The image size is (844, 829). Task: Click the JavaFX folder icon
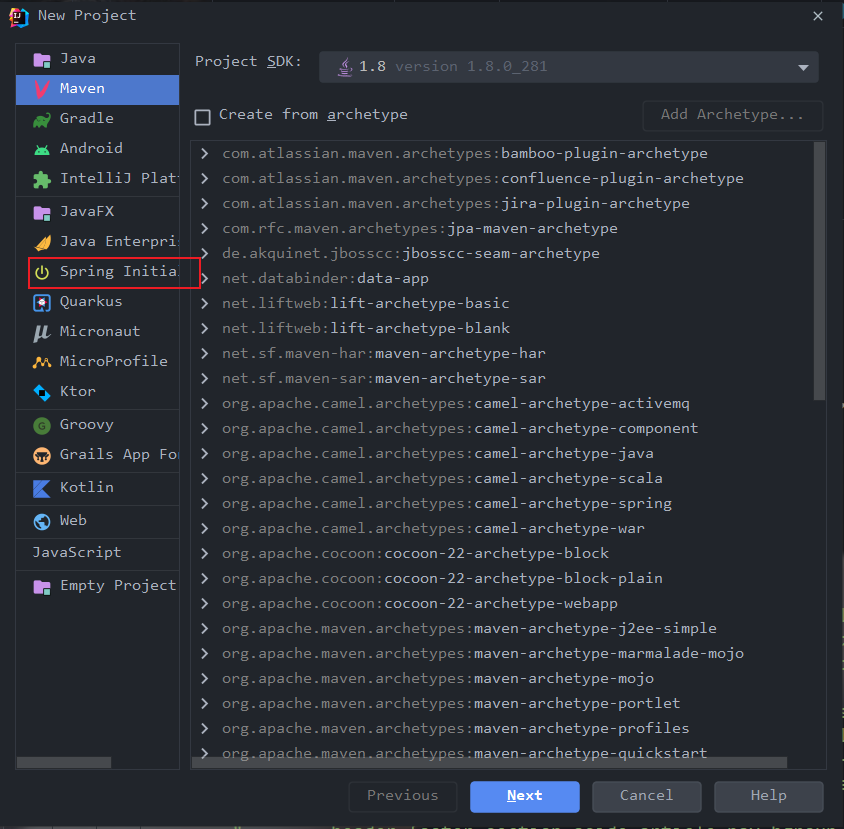41,212
